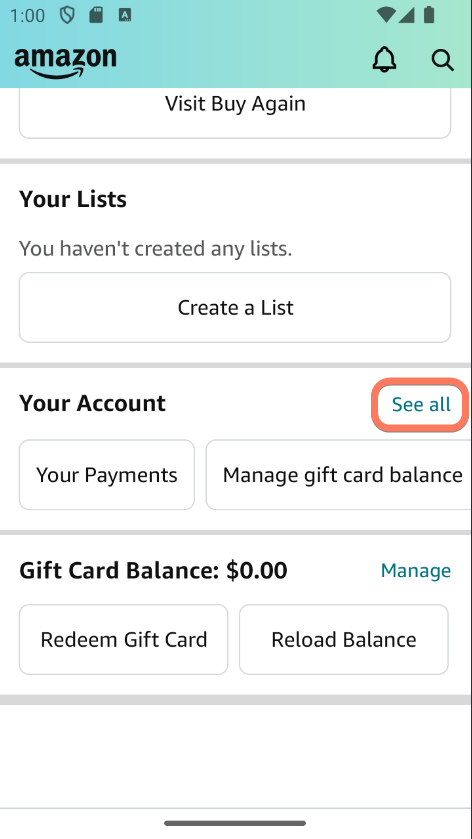472x839 pixels.
Task: Open See all for Your Account
Action: [x=421, y=405]
